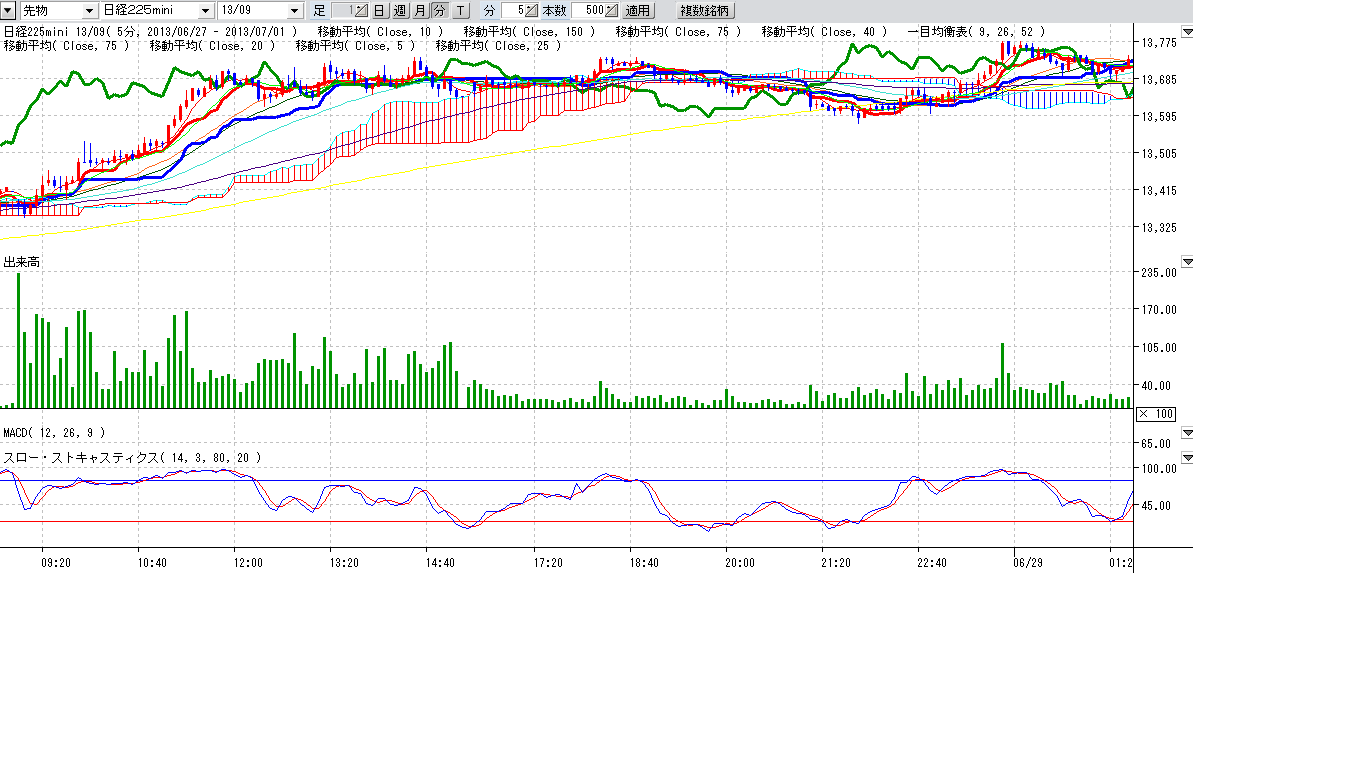1366x768 pixels.
Task: Click the 複数銘柄 multiple symbols button
Action: click(x=706, y=10)
